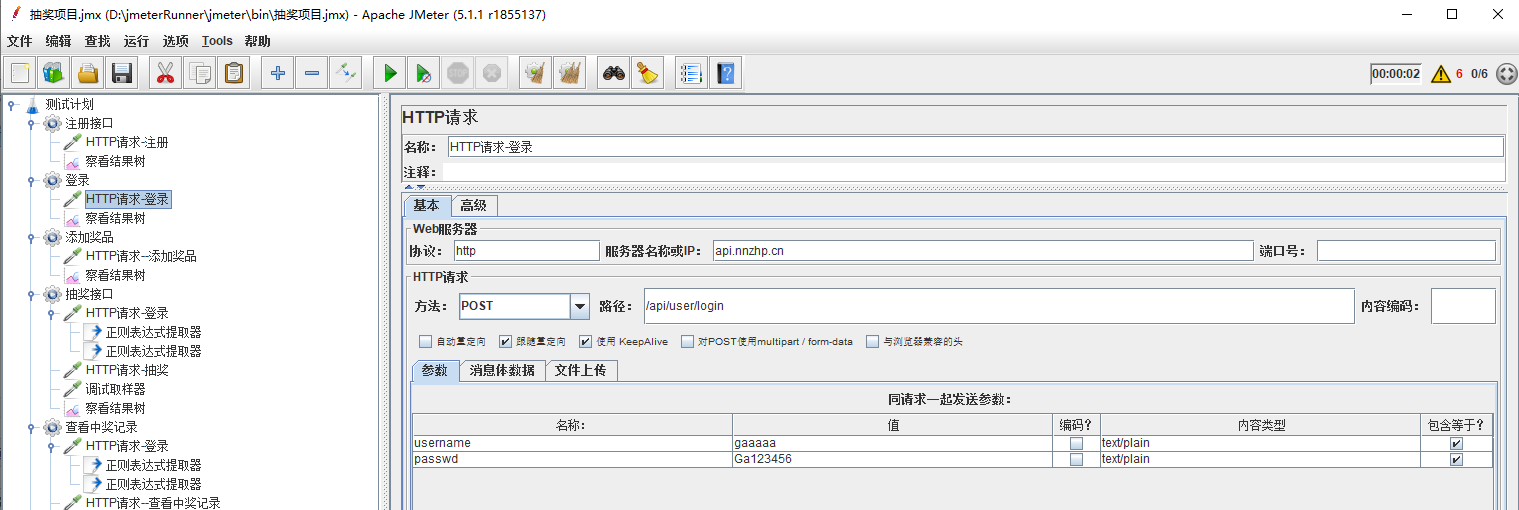
Task: Start the test with green play icon
Action: coord(390,73)
